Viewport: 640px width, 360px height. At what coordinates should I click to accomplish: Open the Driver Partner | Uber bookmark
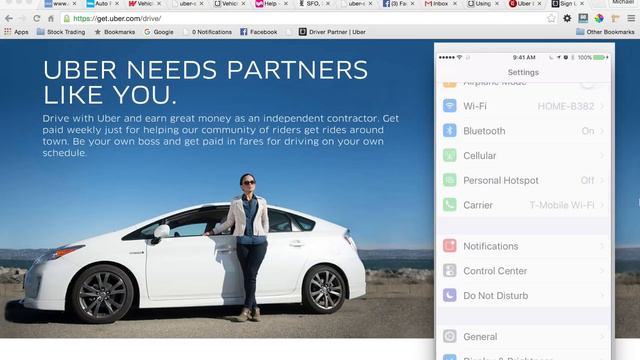coord(332,32)
